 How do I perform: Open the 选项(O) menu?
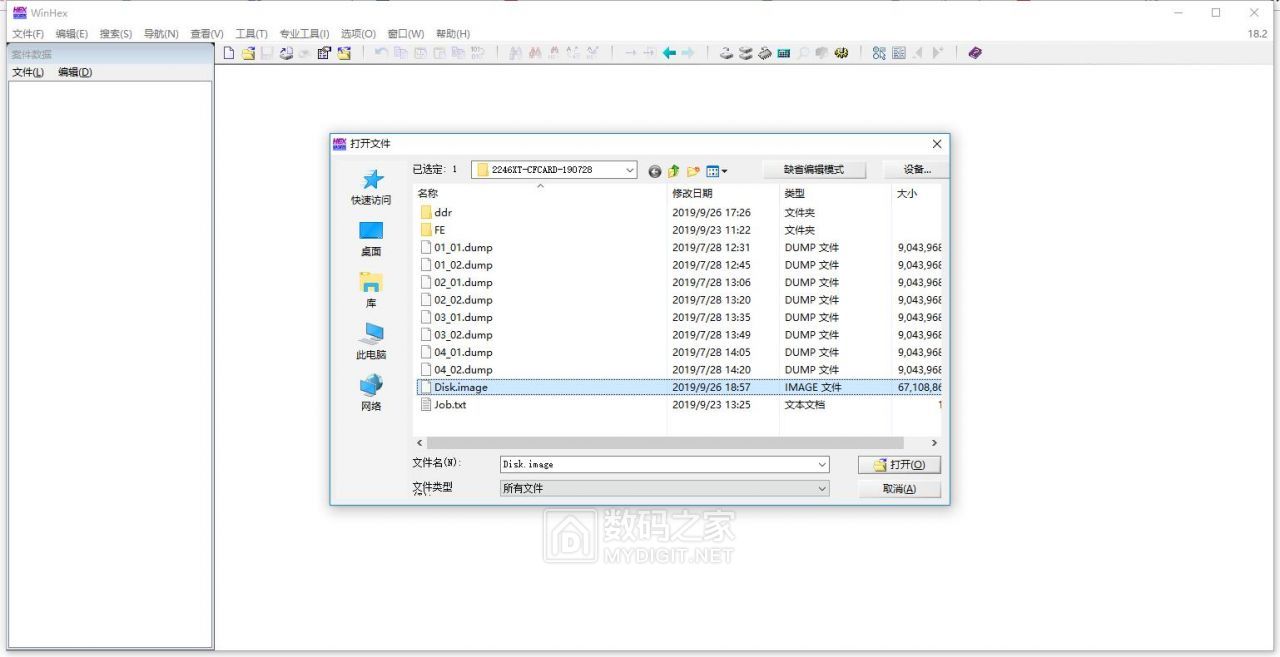358,34
